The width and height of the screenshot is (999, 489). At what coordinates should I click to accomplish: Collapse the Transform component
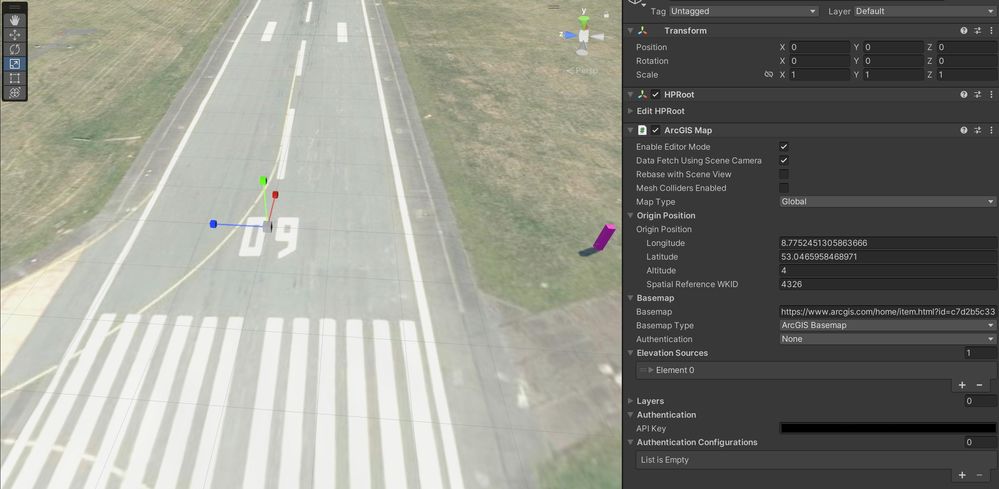click(x=630, y=31)
